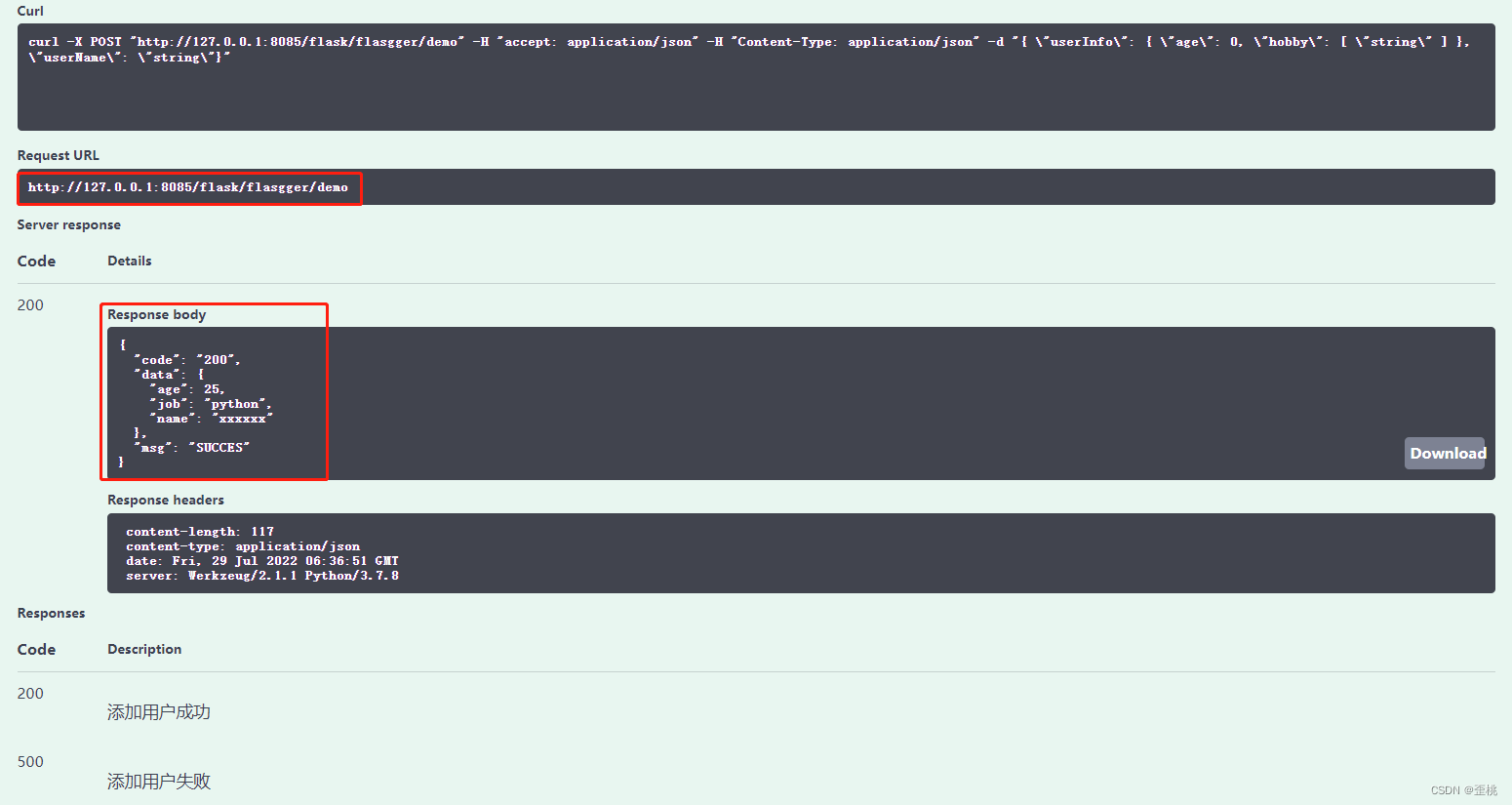Image resolution: width=1512 pixels, height=805 pixels.
Task: Click the "code": "200" line in response JSON
Action: click(187, 360)
